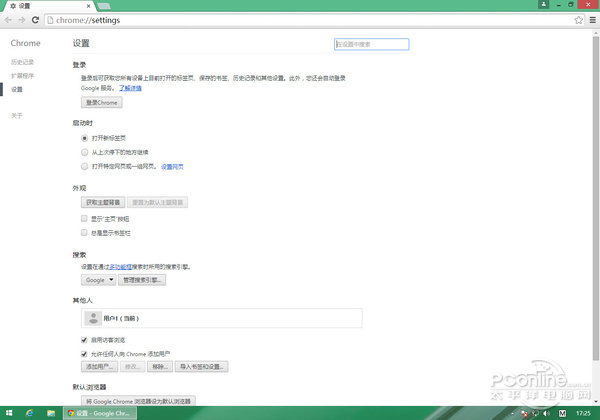Go back using the browser back arrow
The image size is (600, 420).
click(8, 20)
